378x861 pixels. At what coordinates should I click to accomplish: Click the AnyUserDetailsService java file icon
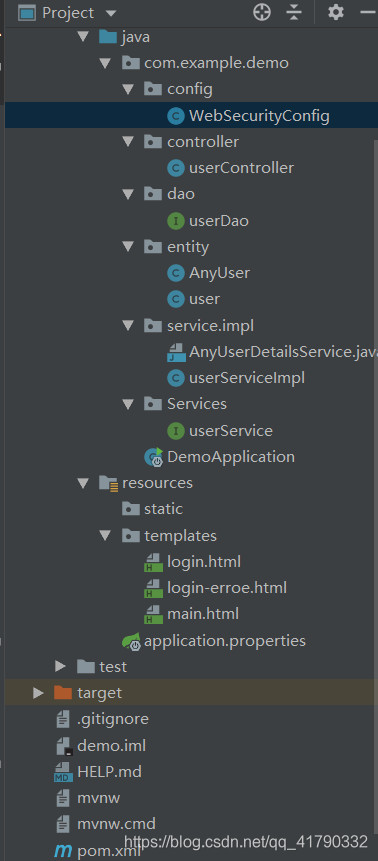click(176, 352)
